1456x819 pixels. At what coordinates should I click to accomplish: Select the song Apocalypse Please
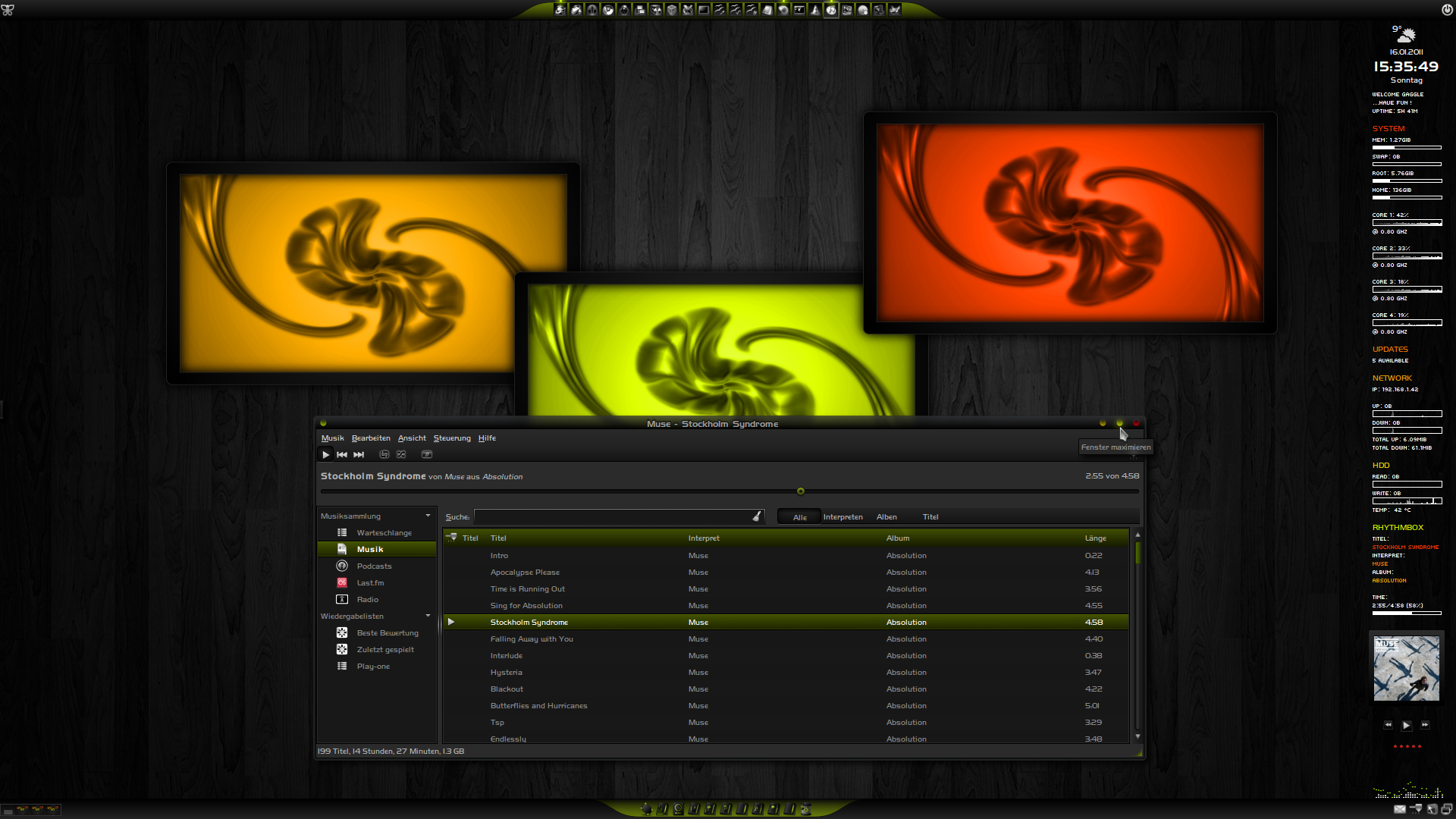(x=786, y=573)
